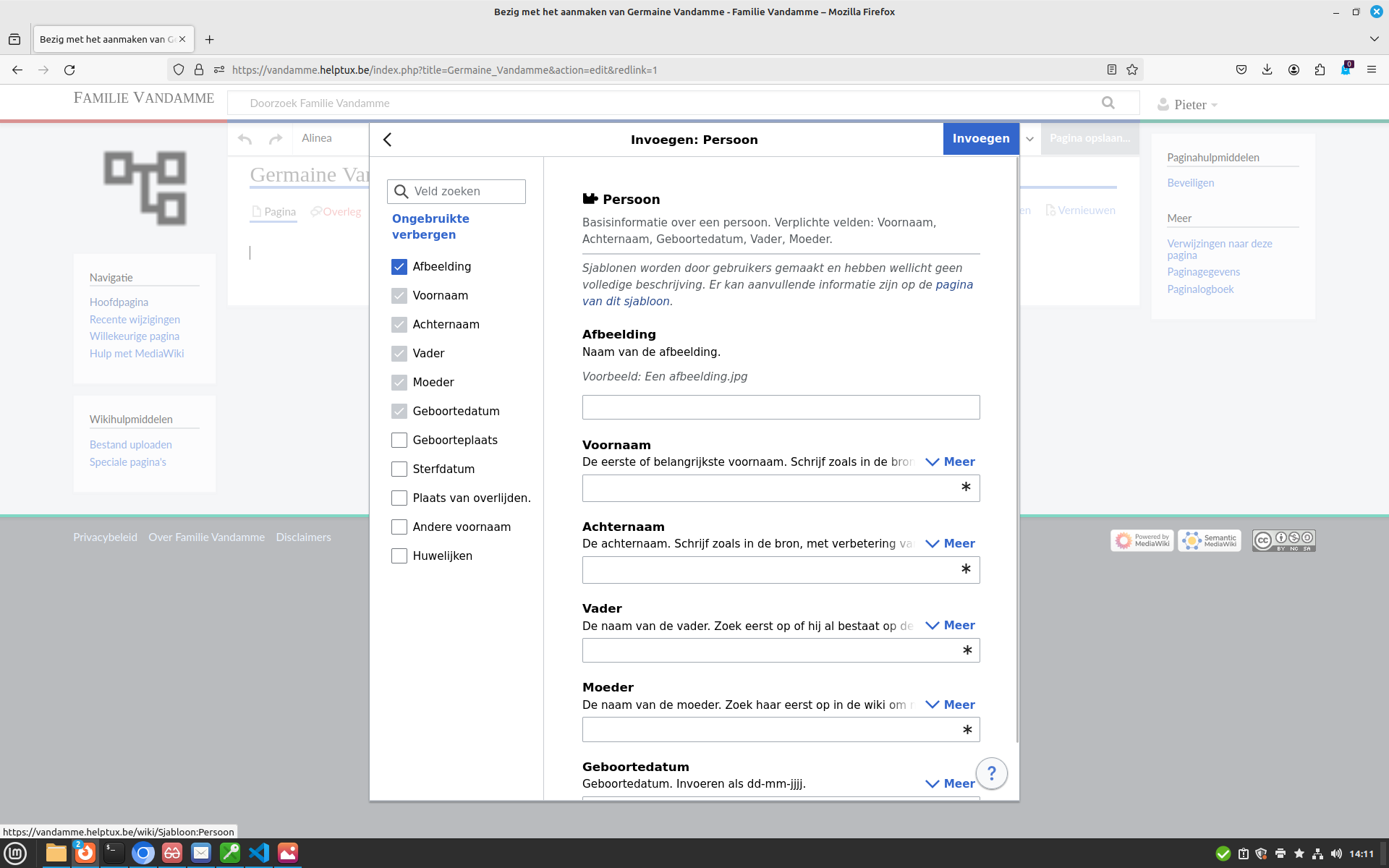The width and height of the screenshot is (1389, 868).
Task: Reload the page in Firefox
Action: pyautogui.click(x=69, y=70)
